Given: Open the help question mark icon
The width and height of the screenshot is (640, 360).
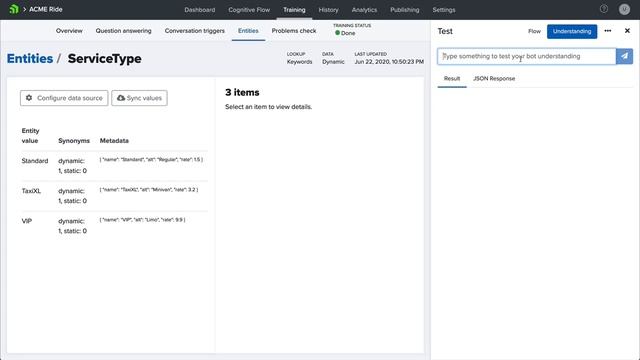Looking at the screenshot, I should point(604,9).
